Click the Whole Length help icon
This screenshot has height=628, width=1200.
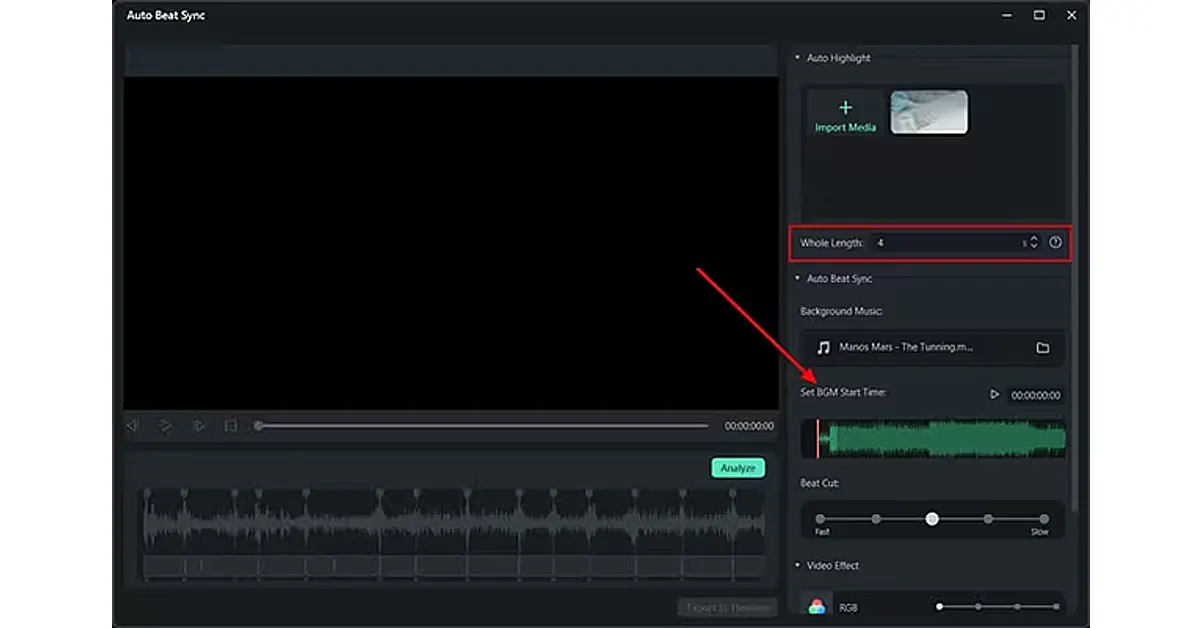tap(1055, 243)
